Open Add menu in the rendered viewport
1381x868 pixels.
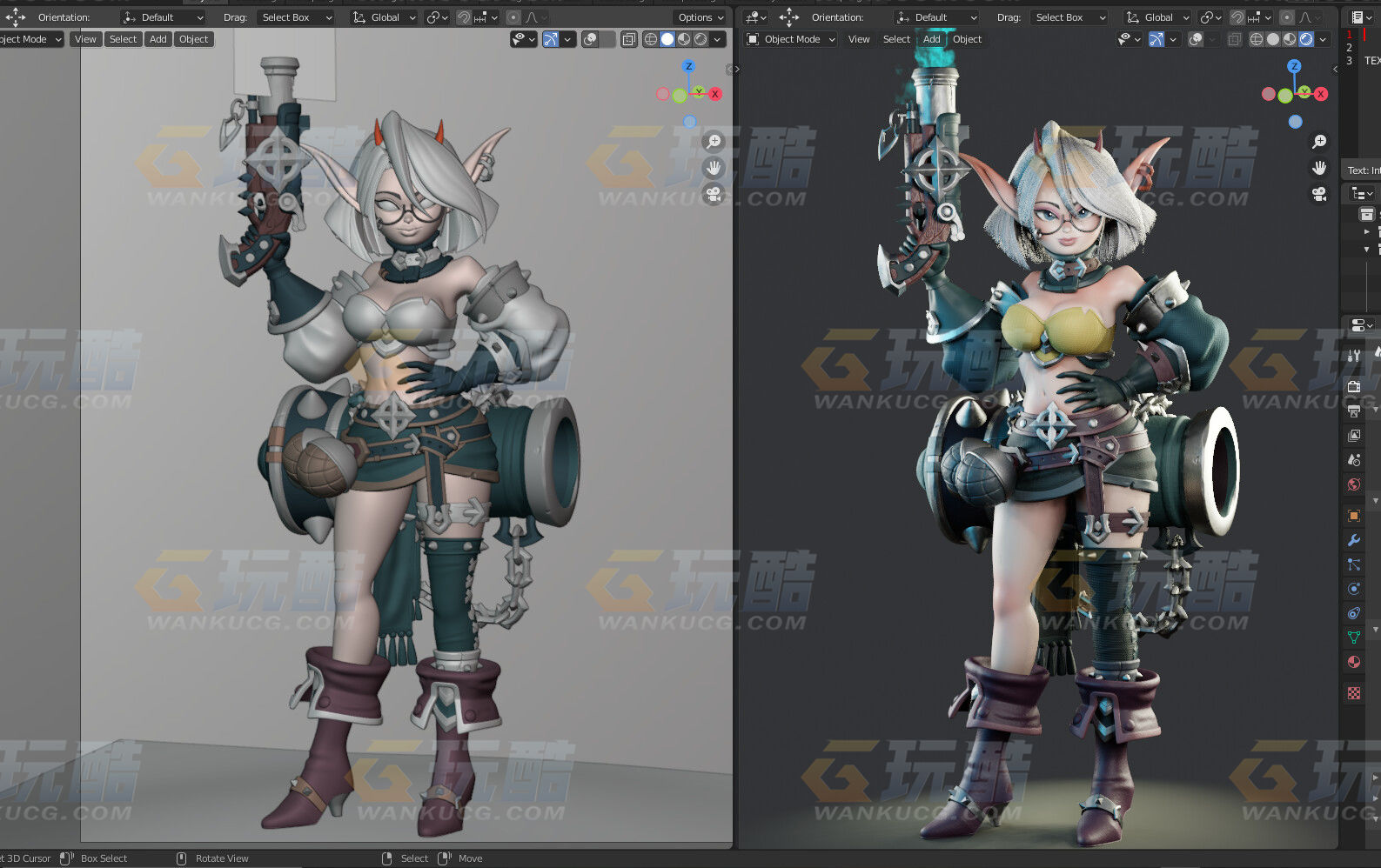pos(932,39)
